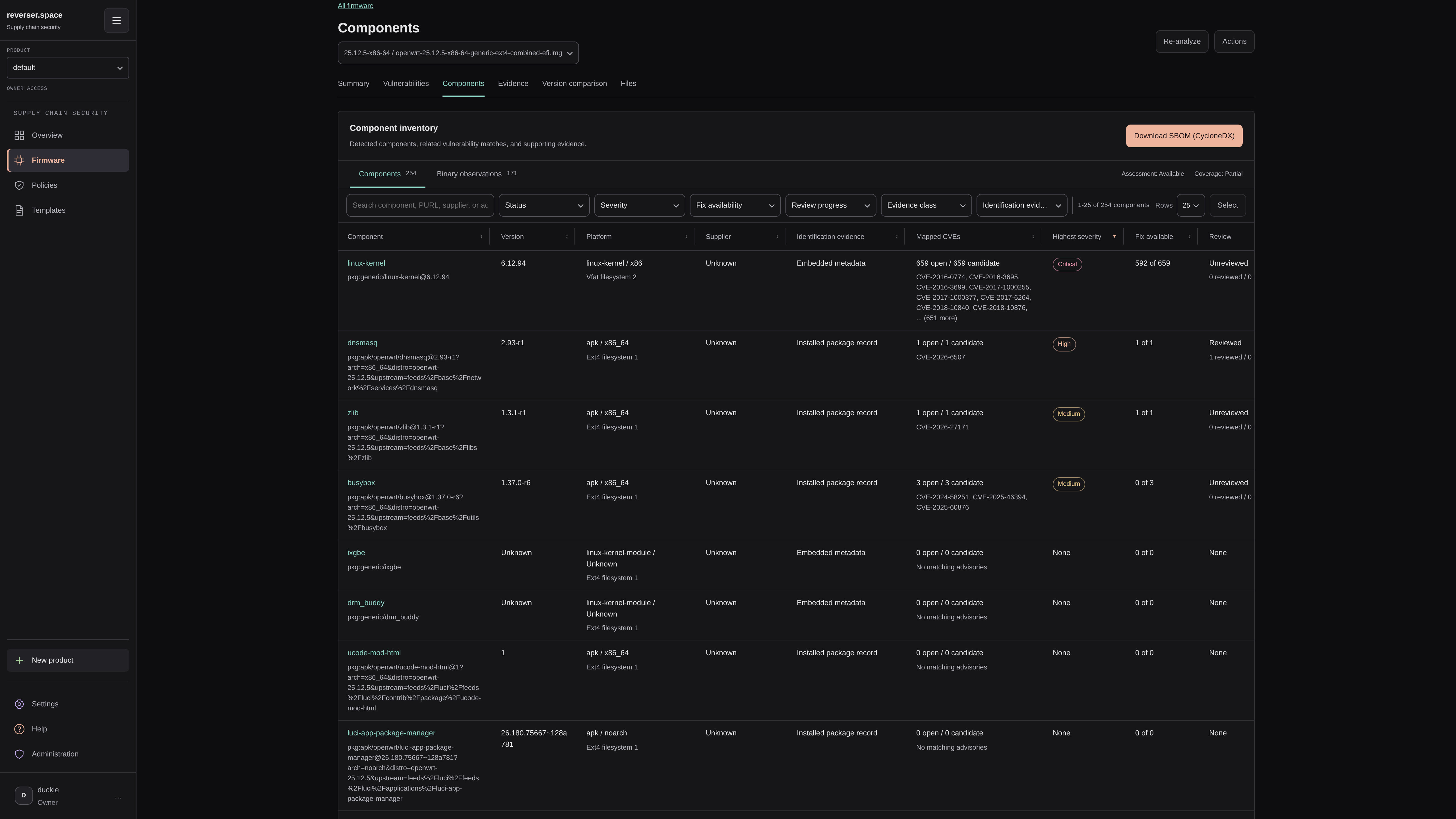Open the dnsmasq component link
Viewport: 1456px width, 819px height.
point(362,343)
